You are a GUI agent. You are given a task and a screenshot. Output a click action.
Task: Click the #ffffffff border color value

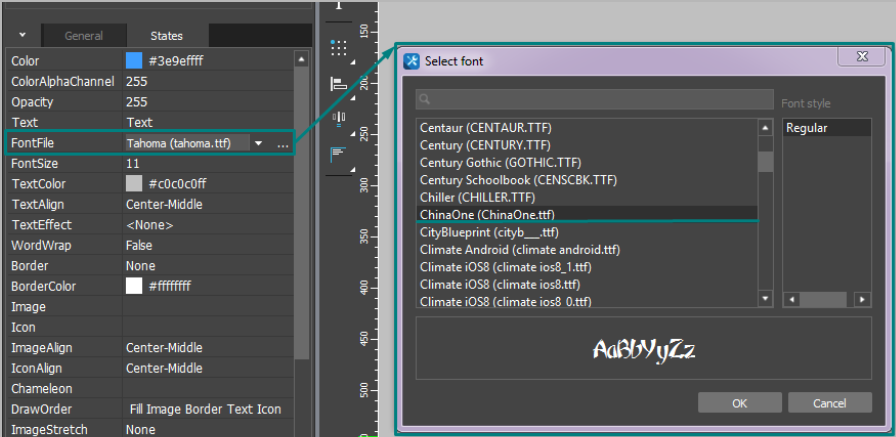pyautogui.click(x=170, y=286)
